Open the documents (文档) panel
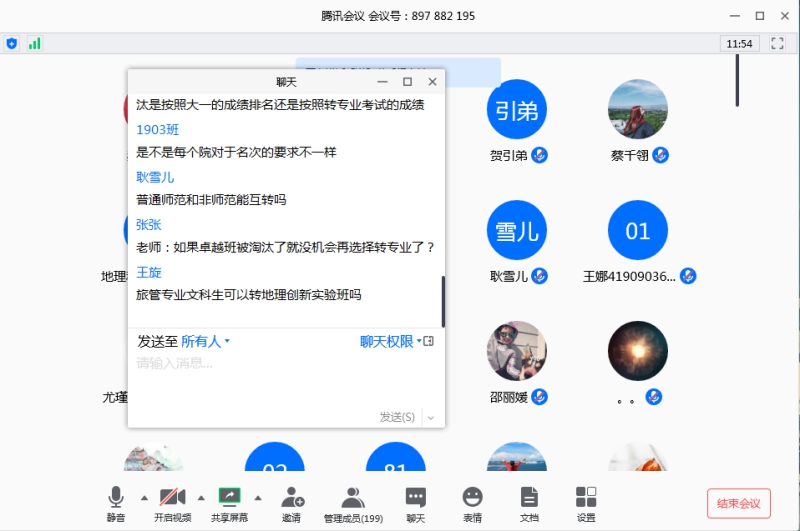800x531 pixels. pyautogui.click(x=529, y=503)
